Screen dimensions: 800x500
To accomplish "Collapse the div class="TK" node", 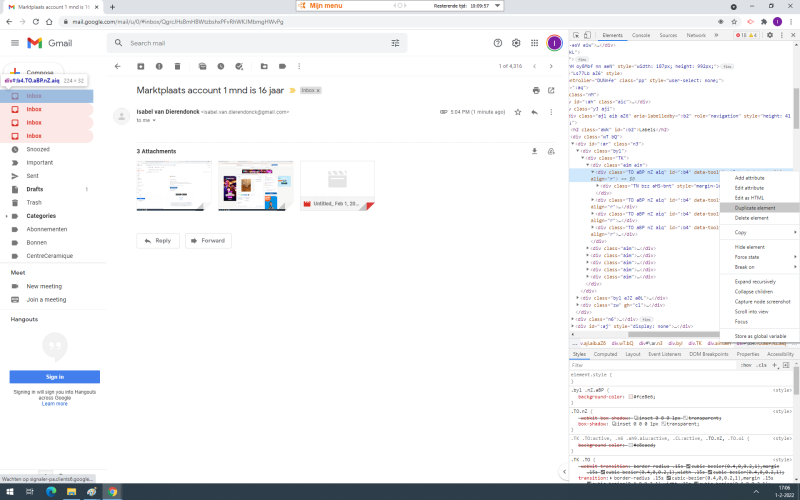I will (583, 158).
